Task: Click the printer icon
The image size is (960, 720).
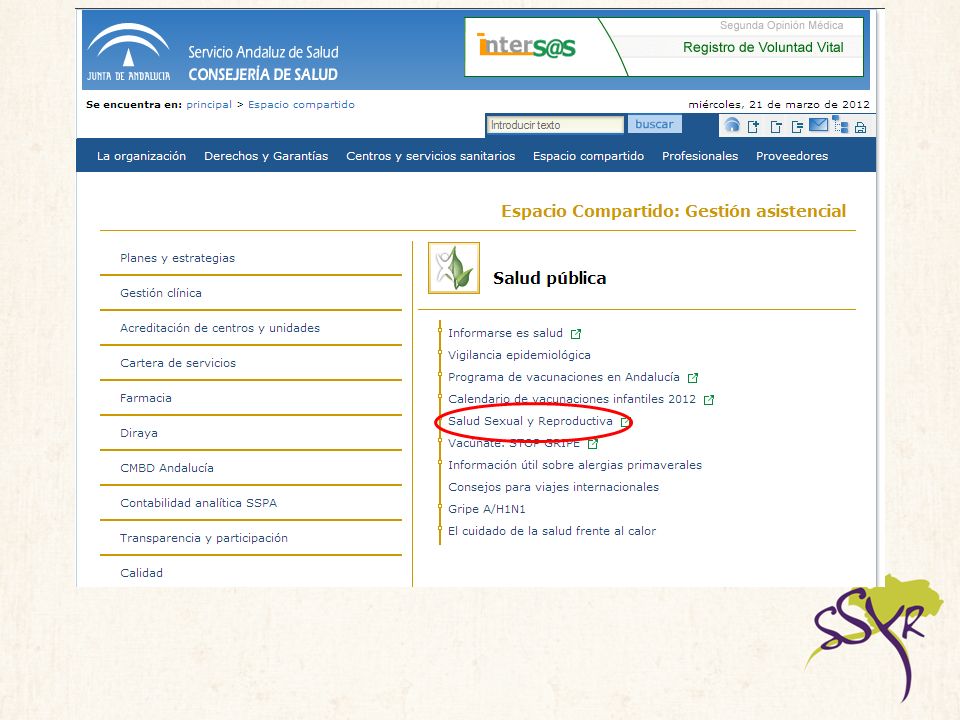Action: click(860, 127)
